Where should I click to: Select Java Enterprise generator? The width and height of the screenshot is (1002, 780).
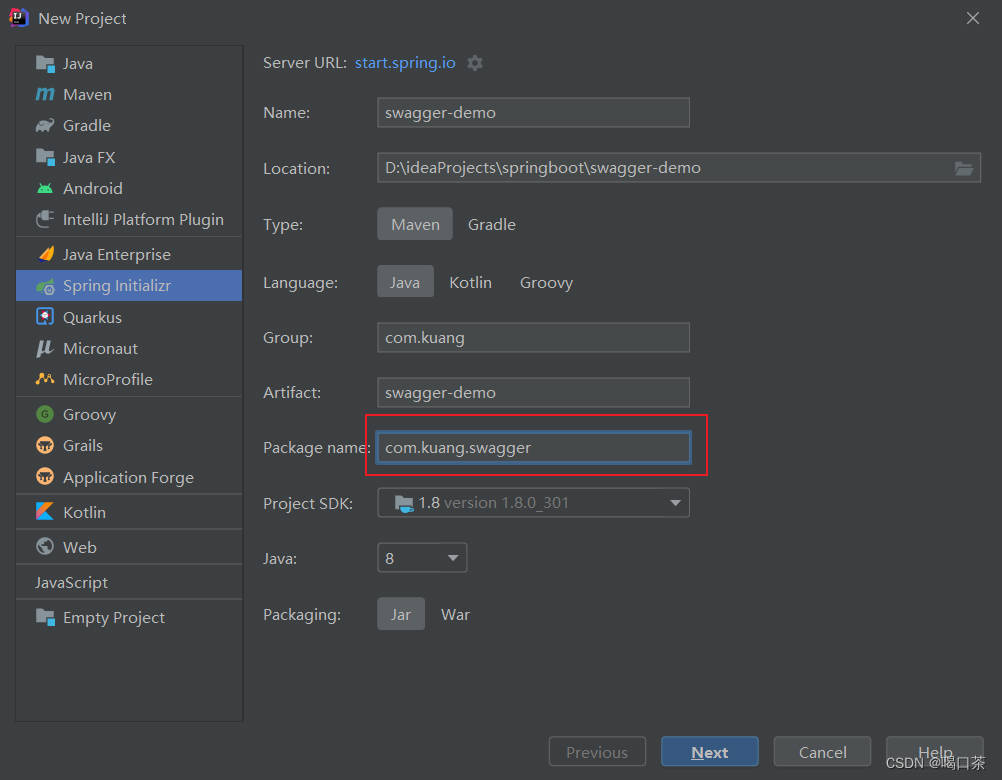pos(129,254)
